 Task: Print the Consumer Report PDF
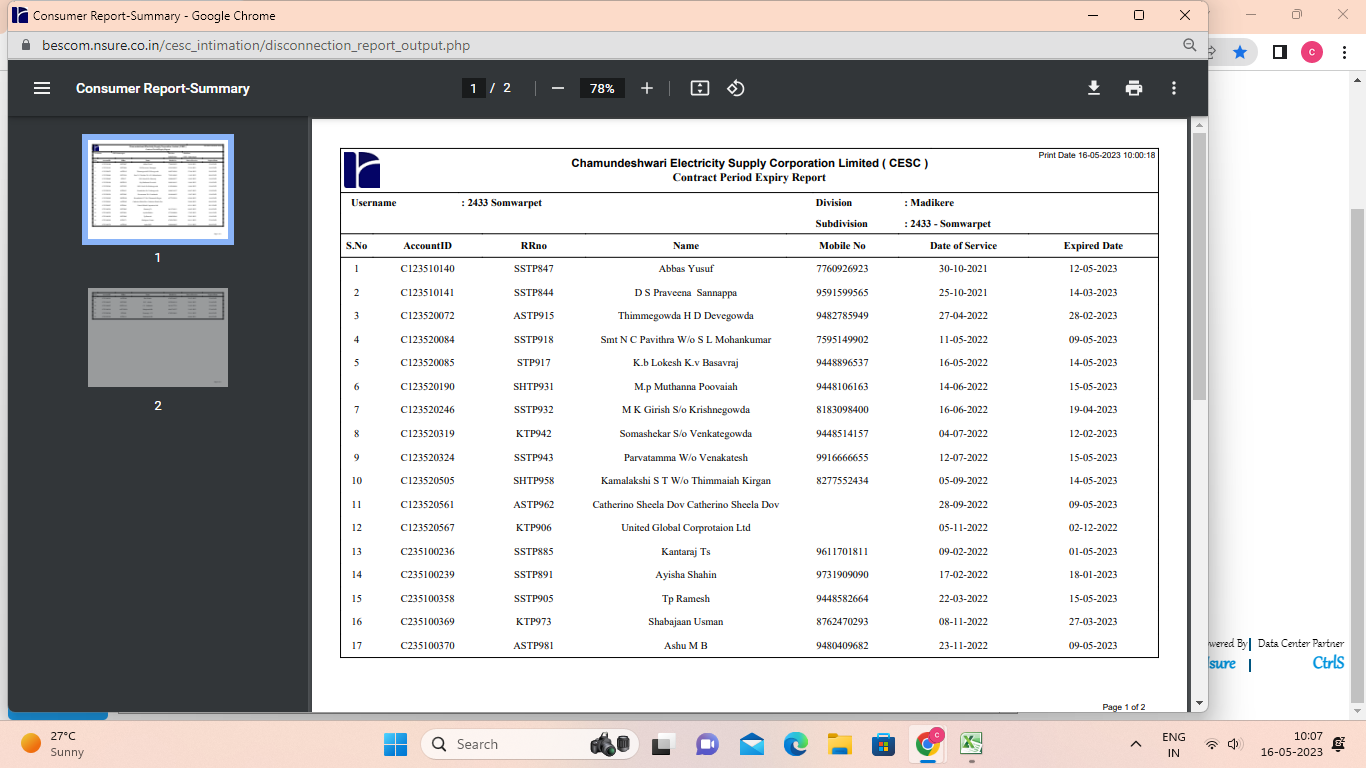point(1134,88)
